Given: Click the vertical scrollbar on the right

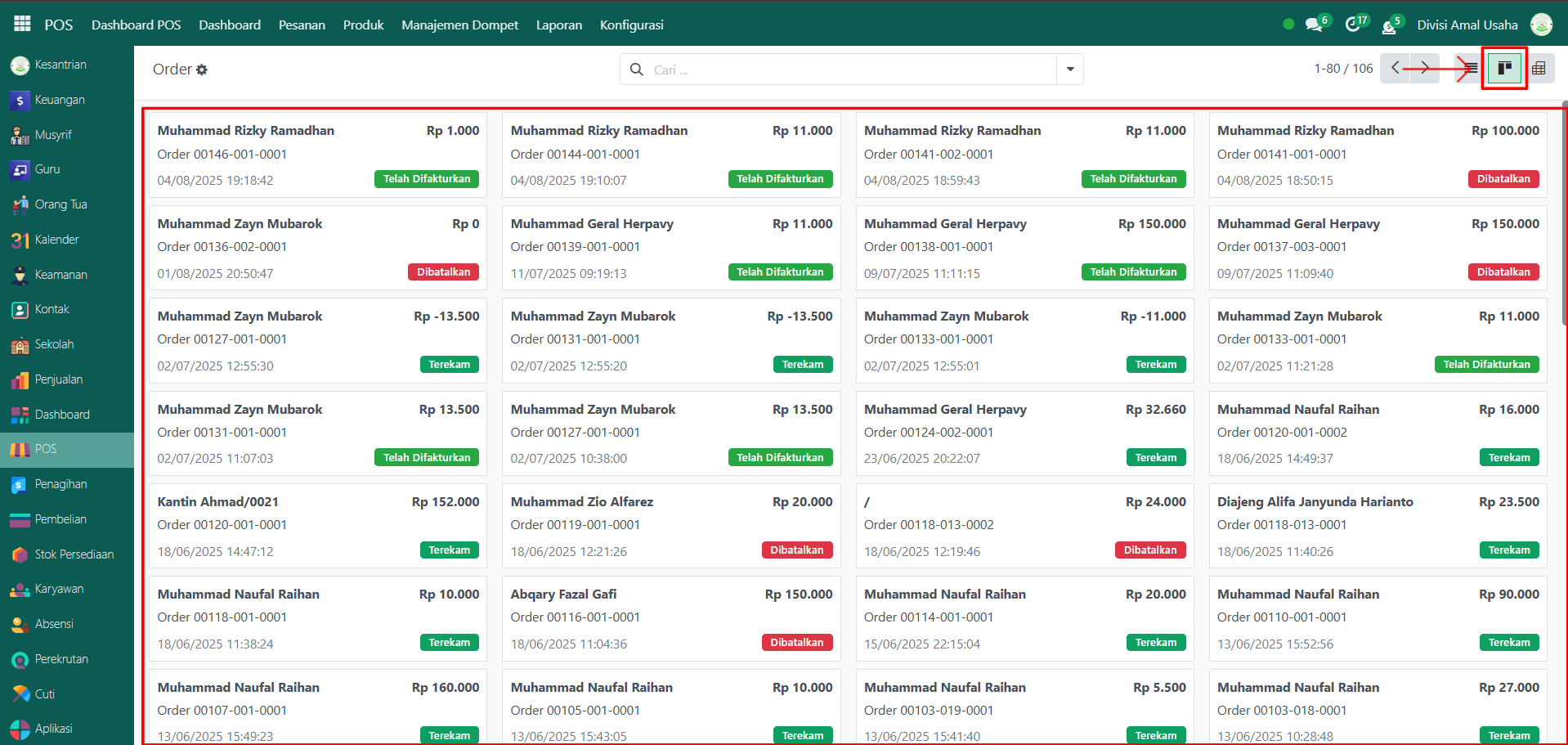Looking at the screenshot, I should [x=1564, y=213].
